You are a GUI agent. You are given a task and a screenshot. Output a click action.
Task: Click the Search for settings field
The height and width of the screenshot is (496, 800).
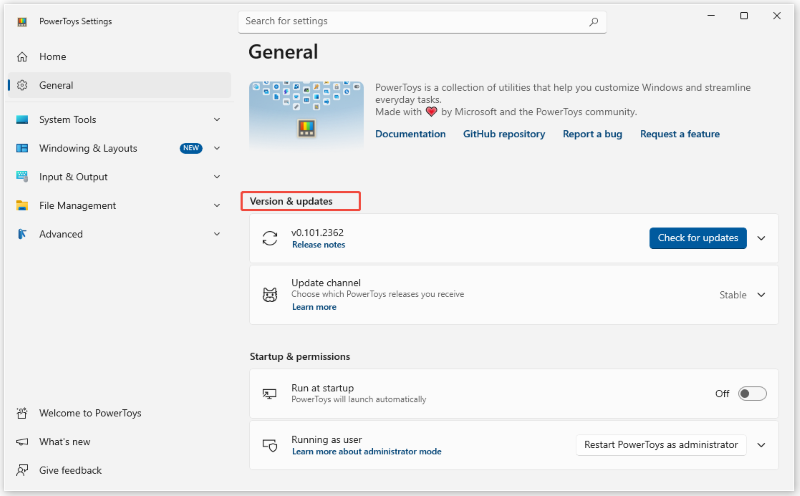coord(422,22)
